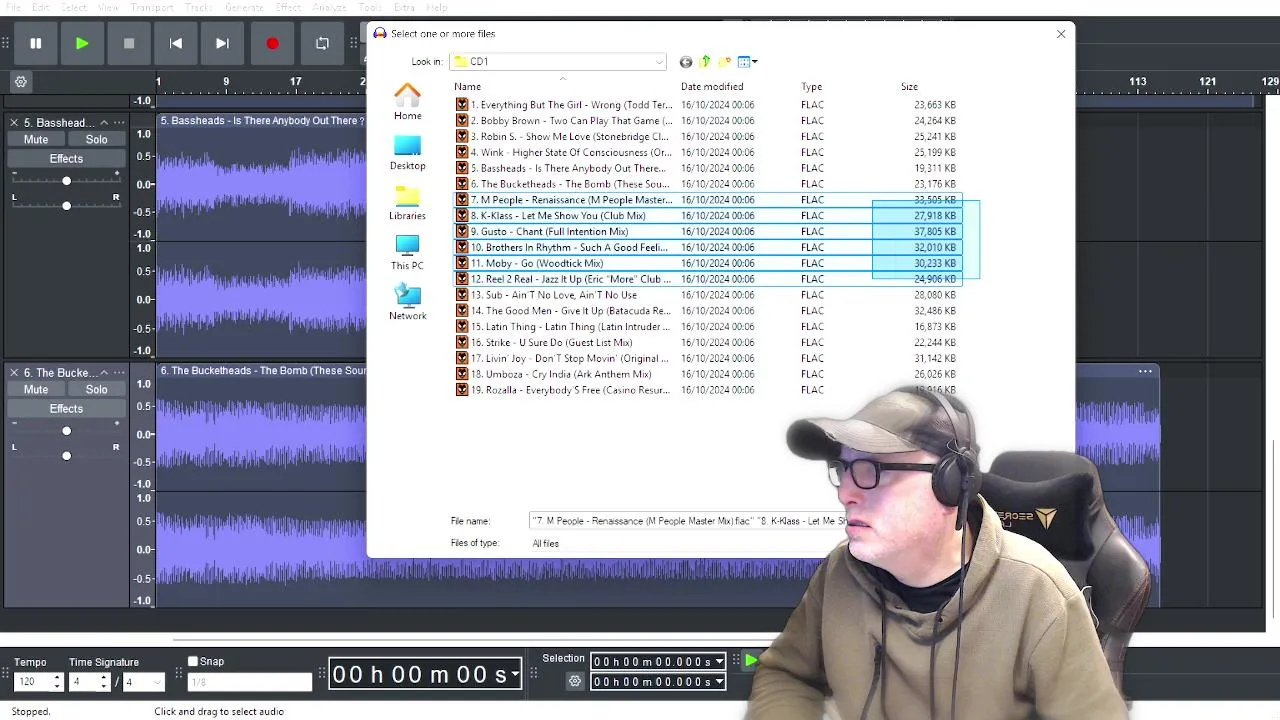The width and height of the screenshot is (1280, 720).
Task: Open This PC in file dialog sidebar
Action: click(407, 252)
